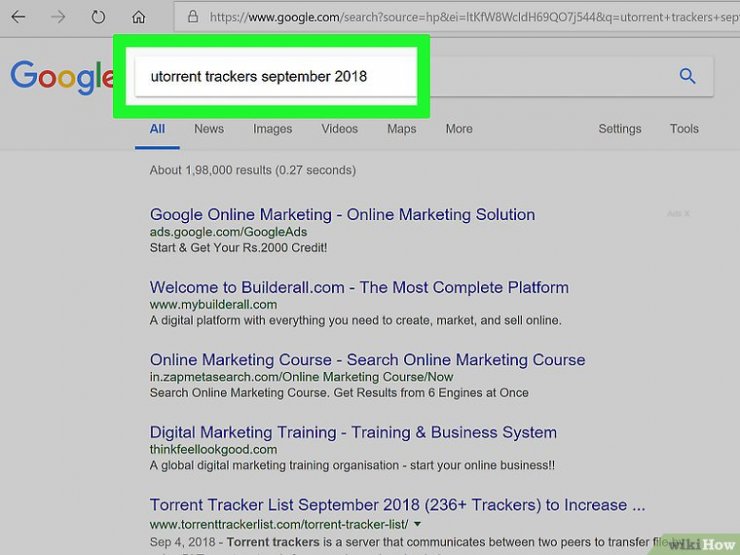
Task: Open Digital Marketing Training result
Action: [x=353, y=433]
